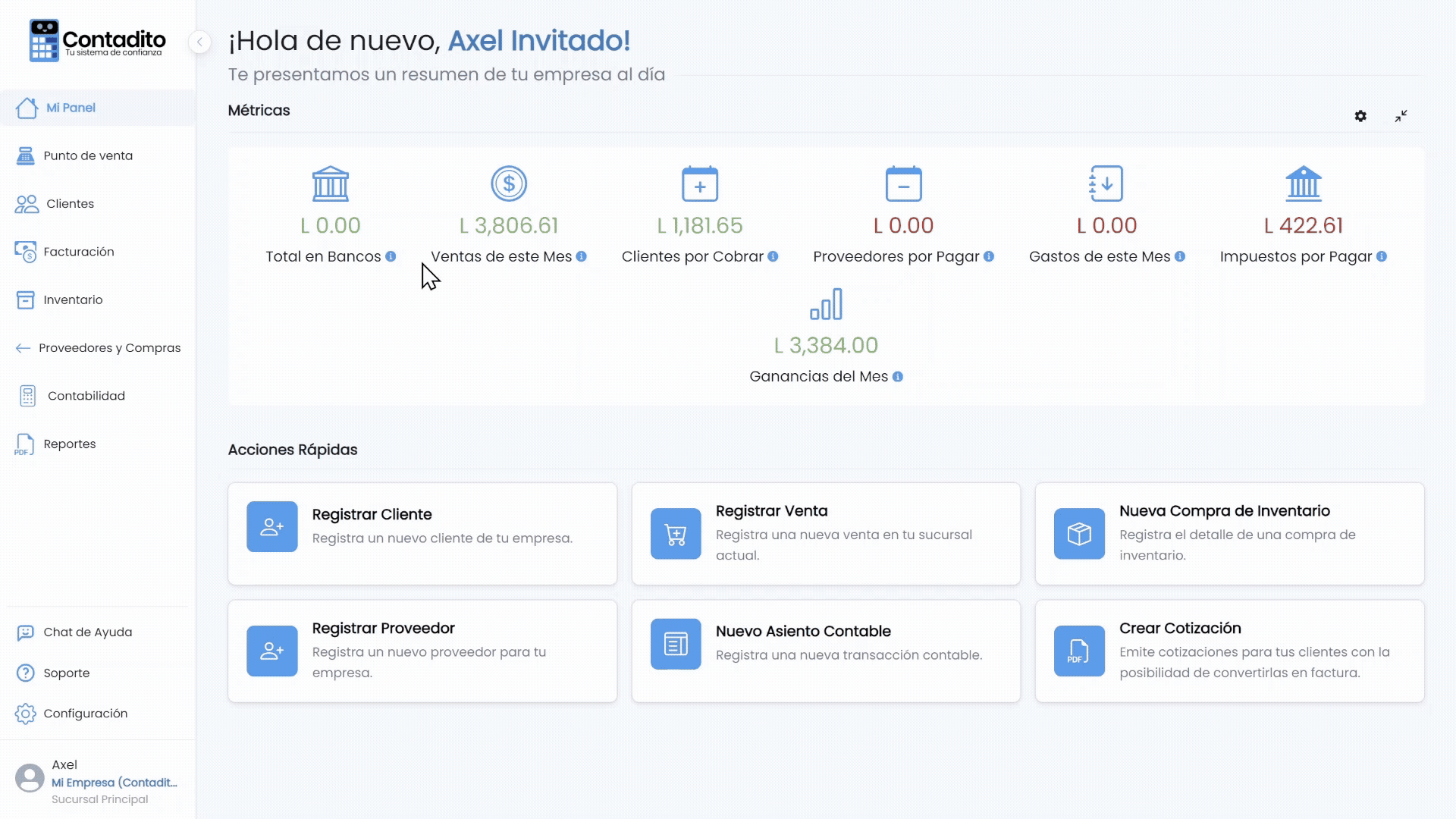This screenshot has height=819, width=1456.
Task: Click the Impuestos por Pagar building icon
Action: [1304, 184]
